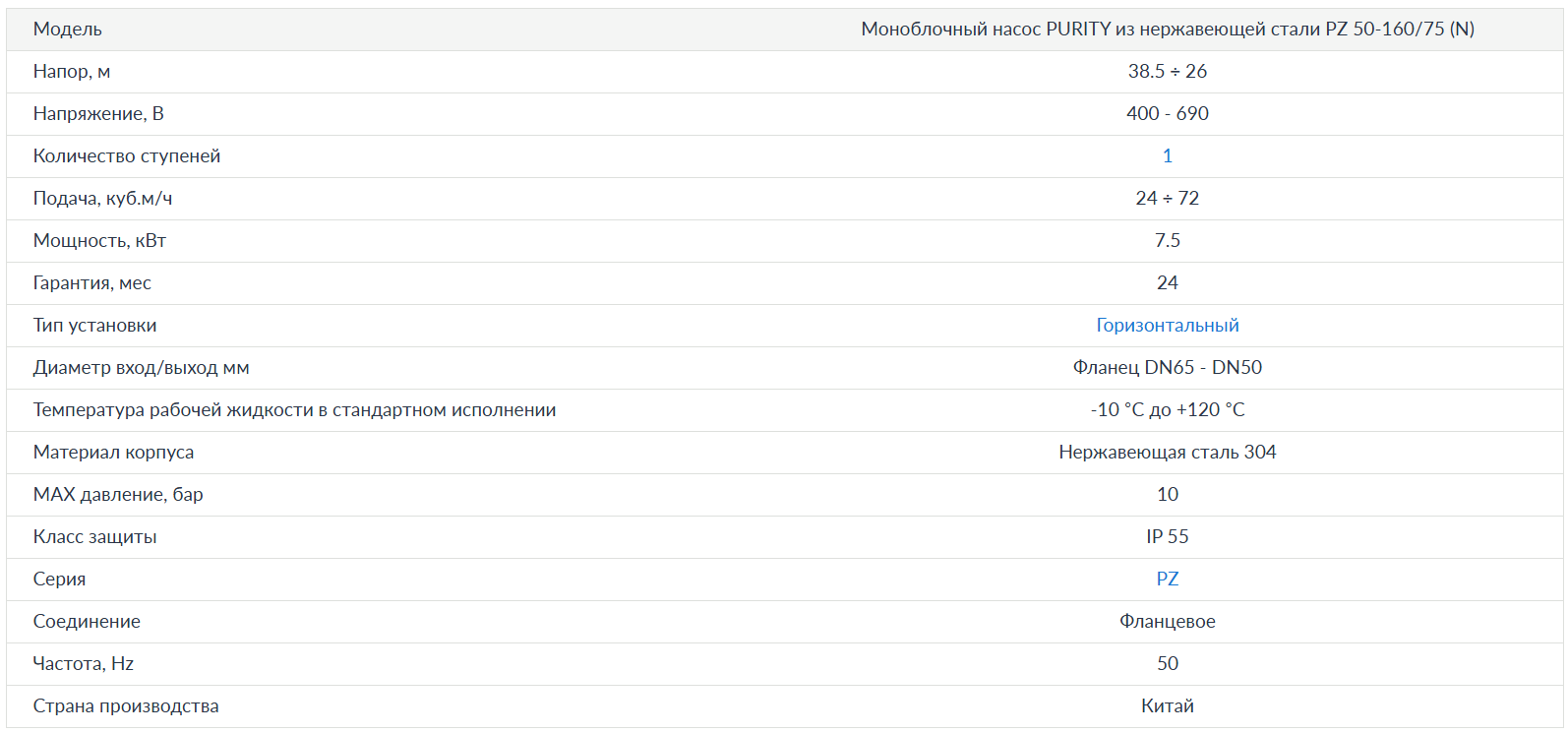Open the stage count link '1'

click(x=1167, y=155)
